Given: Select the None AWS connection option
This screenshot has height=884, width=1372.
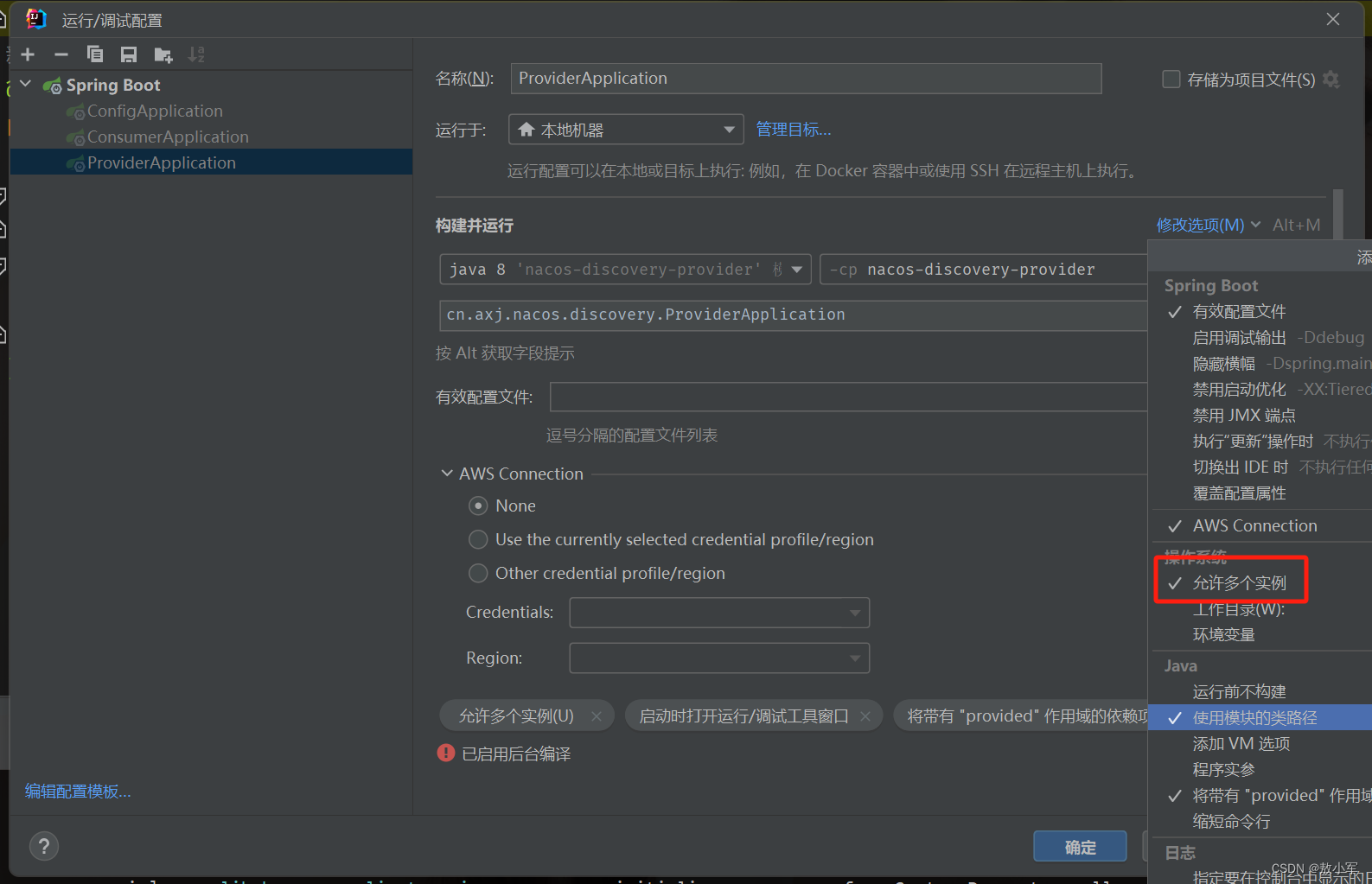Looking at the screenshot, I should (x=478, y=506).
